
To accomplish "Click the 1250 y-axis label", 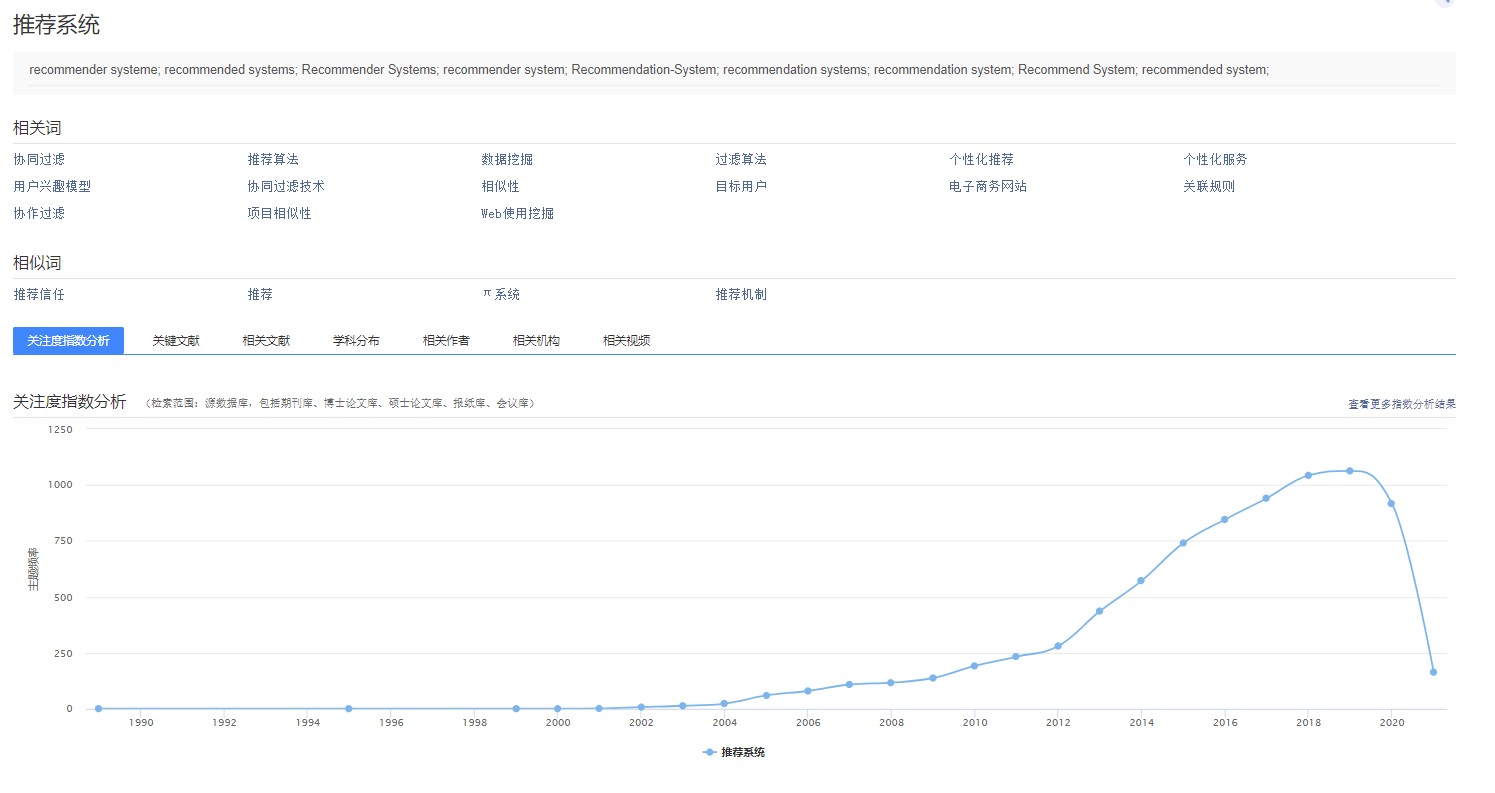I will [60, 429].
